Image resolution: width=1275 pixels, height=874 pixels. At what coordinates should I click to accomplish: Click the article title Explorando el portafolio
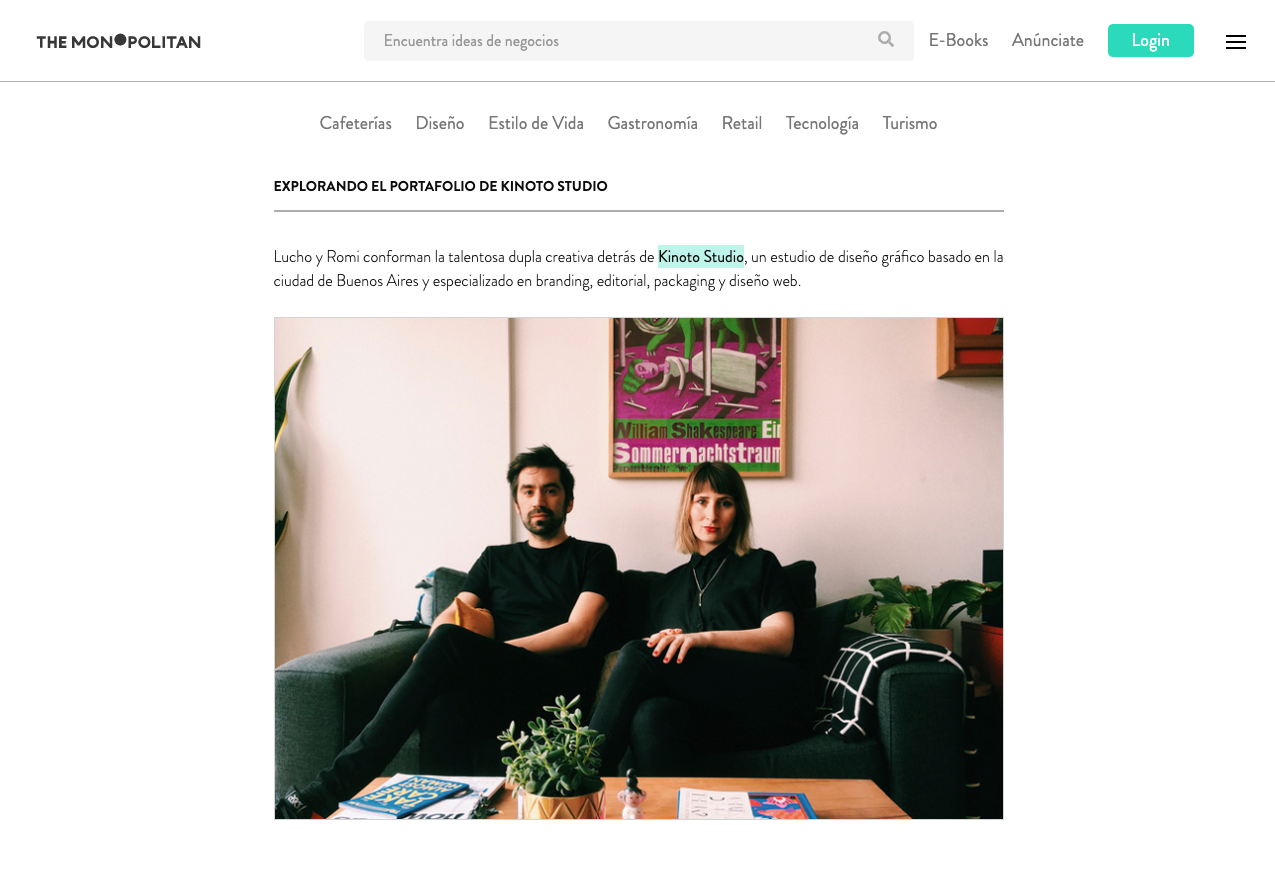(x=441, y=186)
